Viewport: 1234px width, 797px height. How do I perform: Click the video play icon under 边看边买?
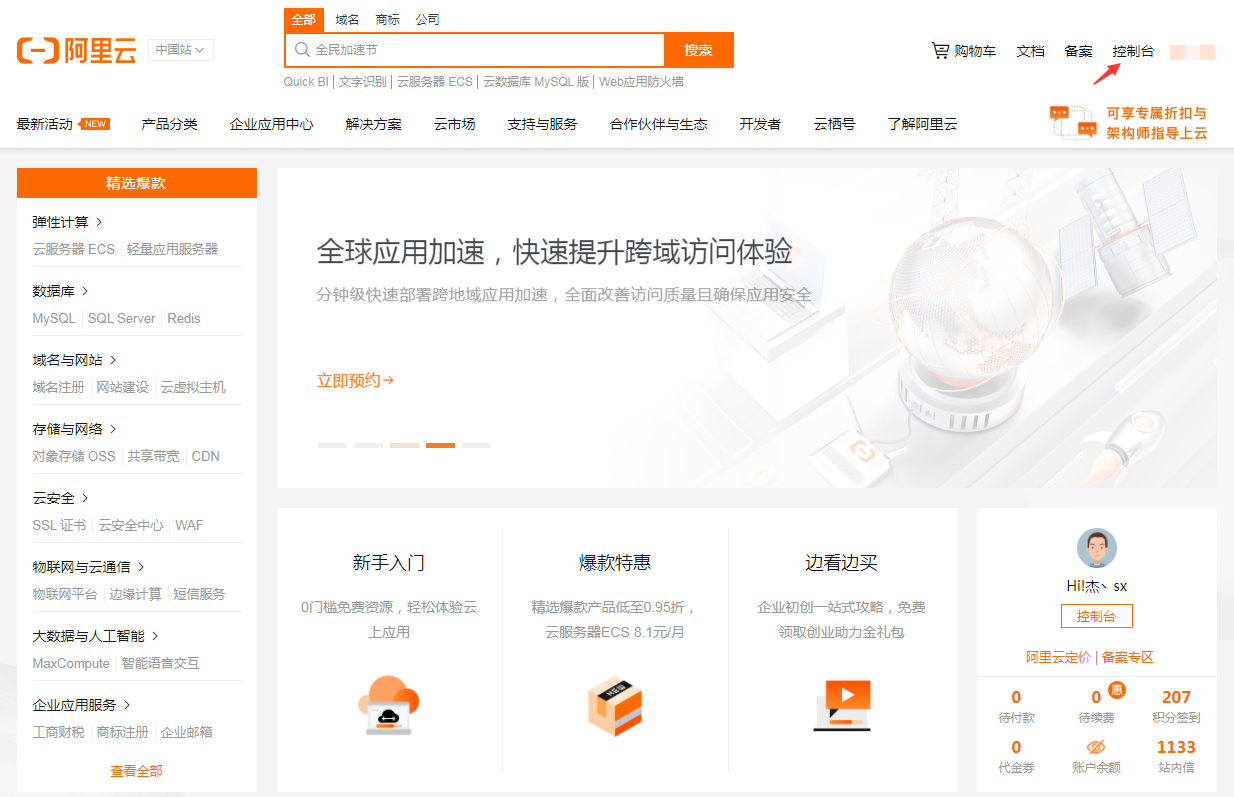[842, 706]
